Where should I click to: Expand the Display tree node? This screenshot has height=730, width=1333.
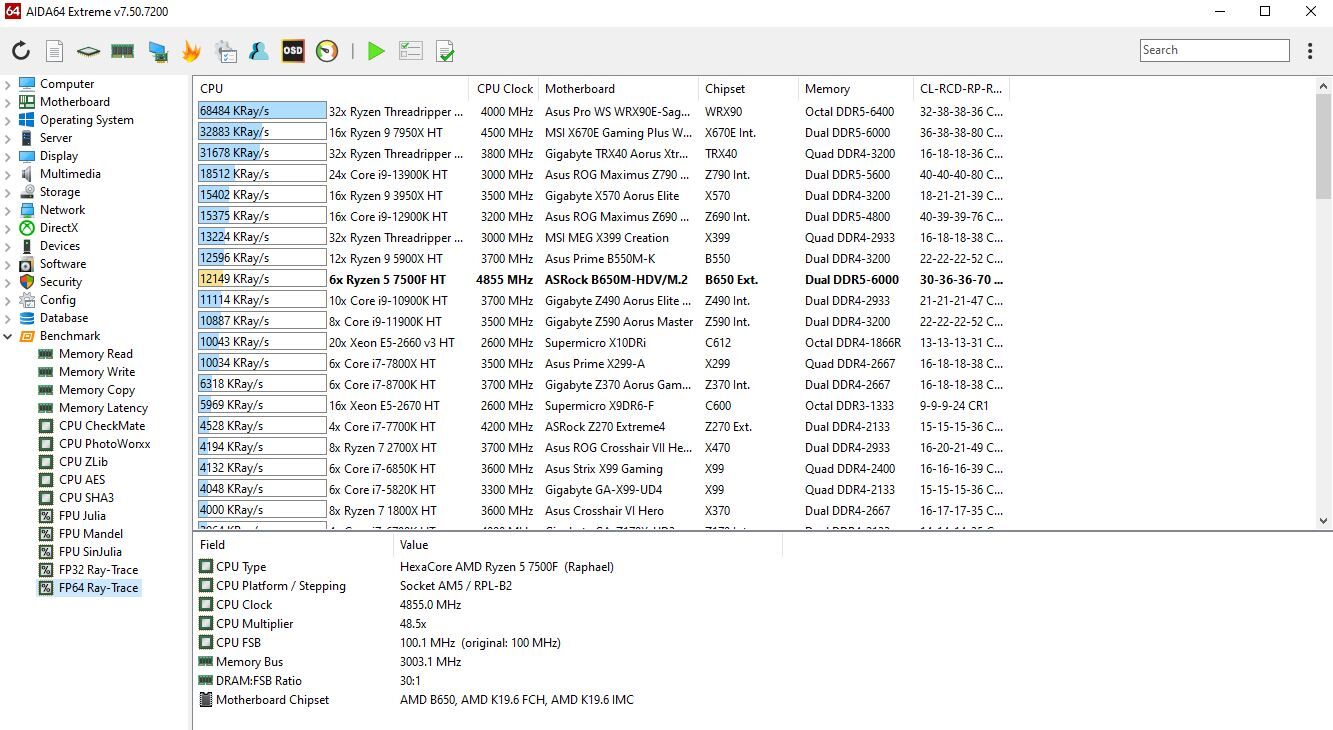(8, 156)
